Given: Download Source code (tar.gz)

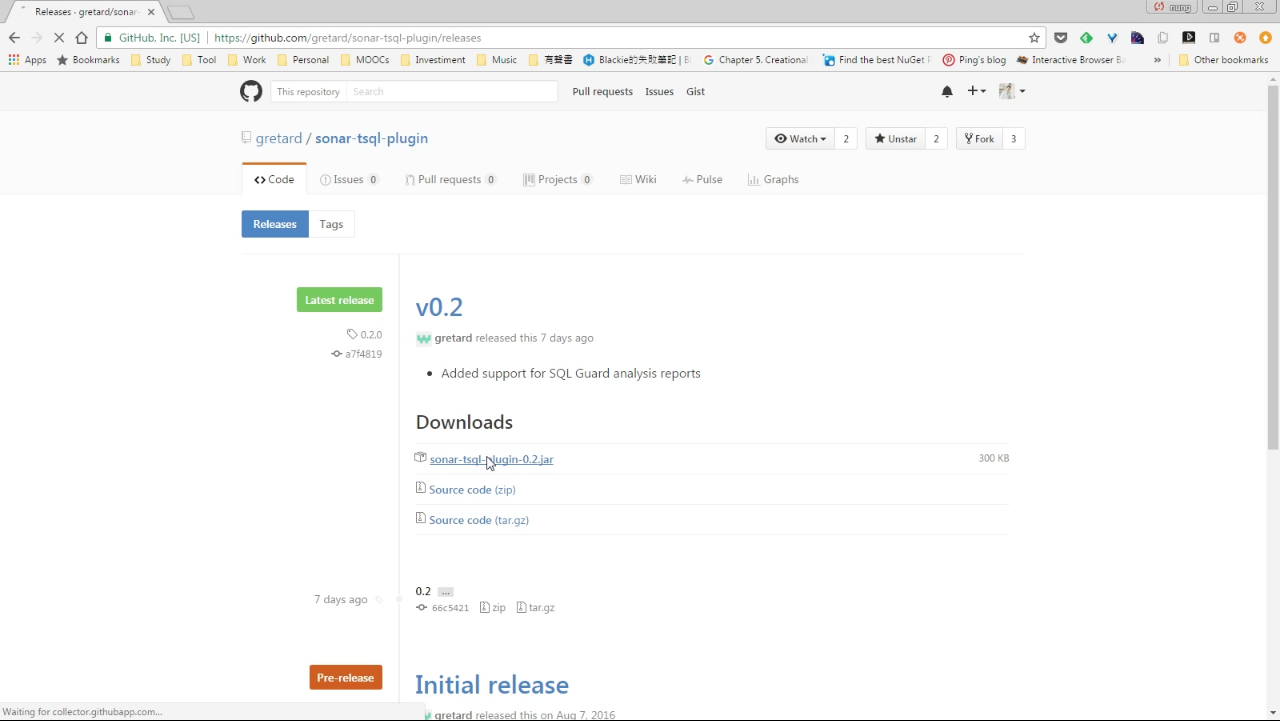Looking at the screenshot, I should (x=479, y=520).
